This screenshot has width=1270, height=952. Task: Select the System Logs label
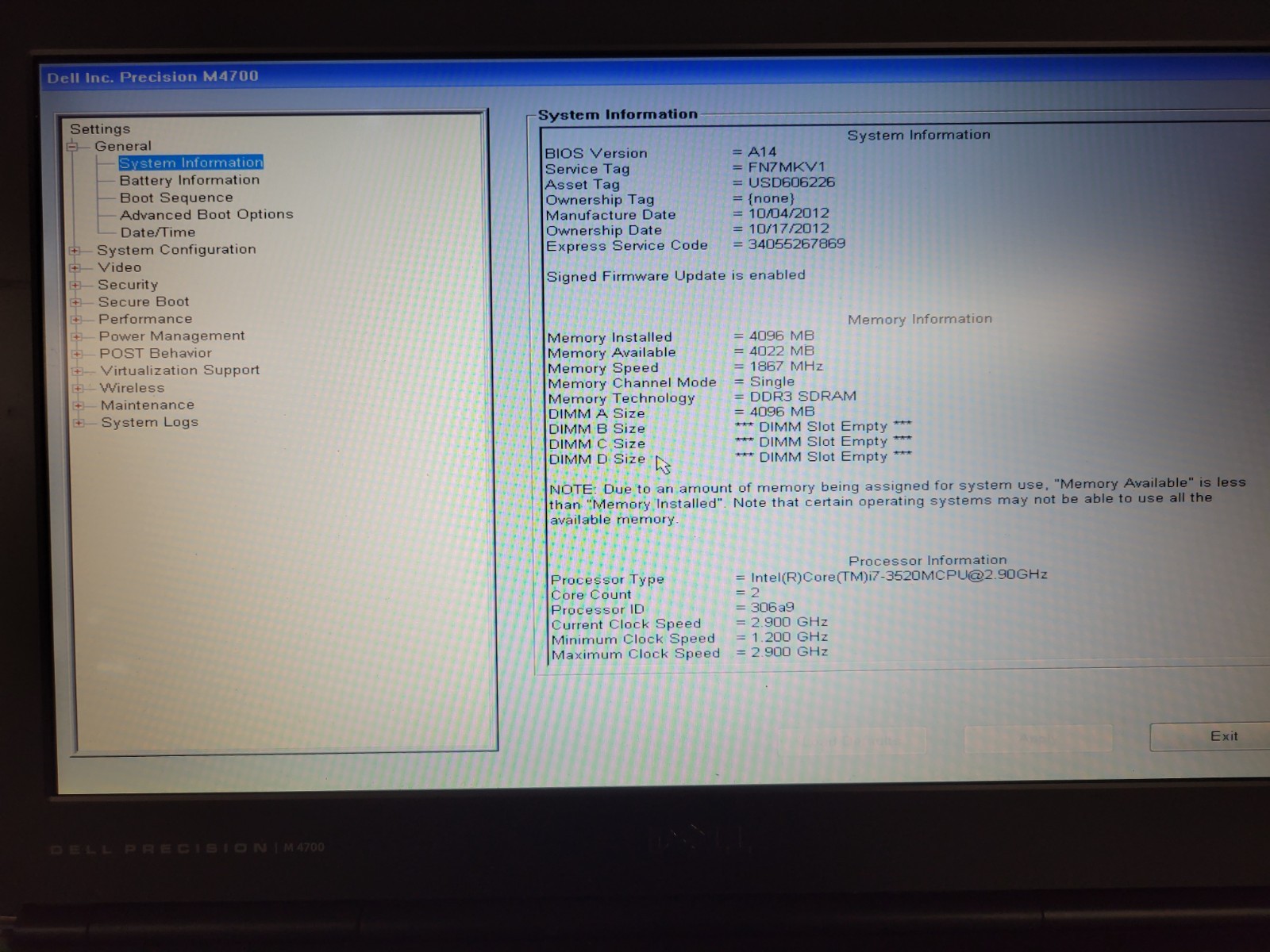150,422
